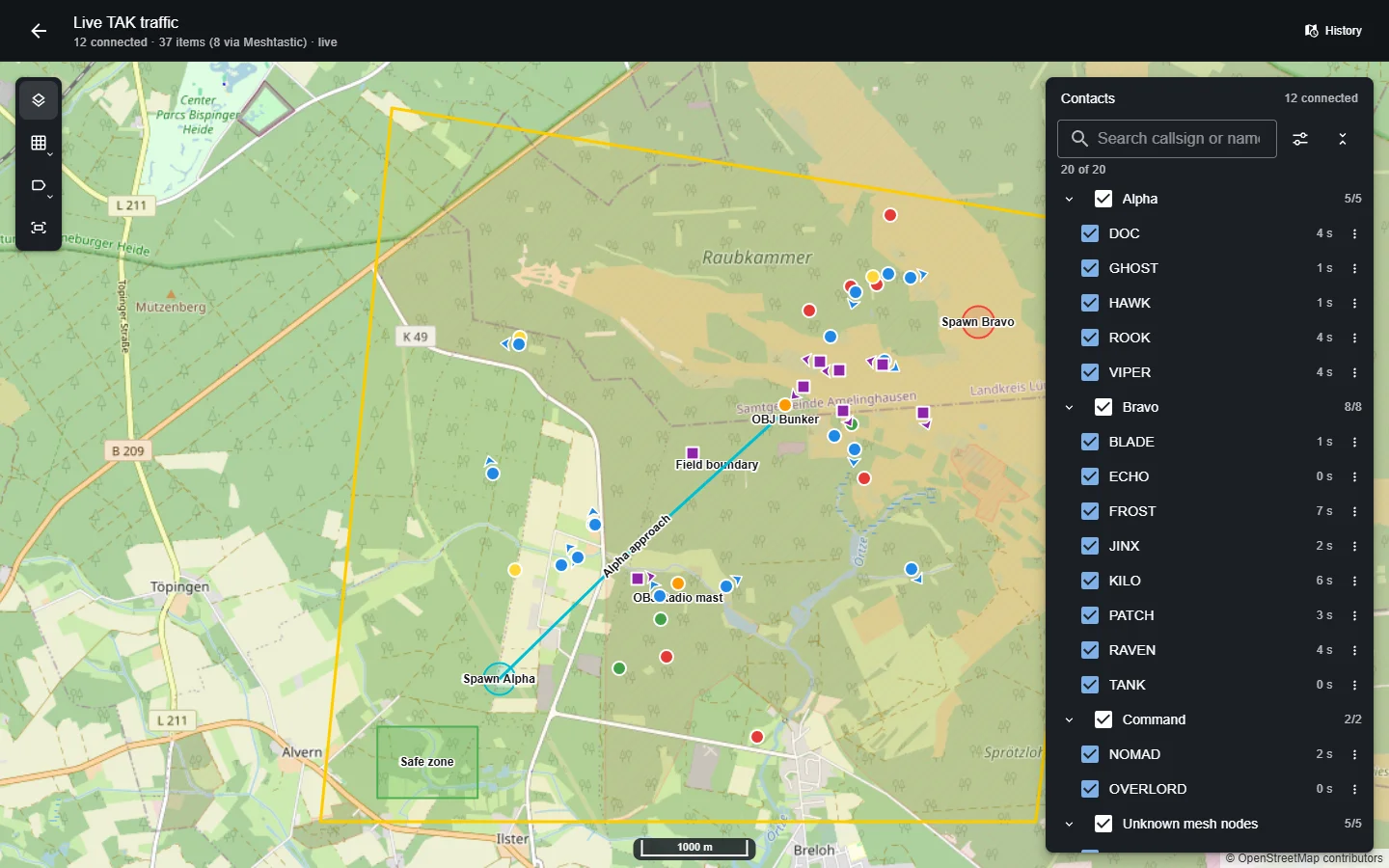Image resolution: width=1389 pixels, height=868 pixels.
Task: Open more options for OVERLORD
Action: pos(1354,789)
